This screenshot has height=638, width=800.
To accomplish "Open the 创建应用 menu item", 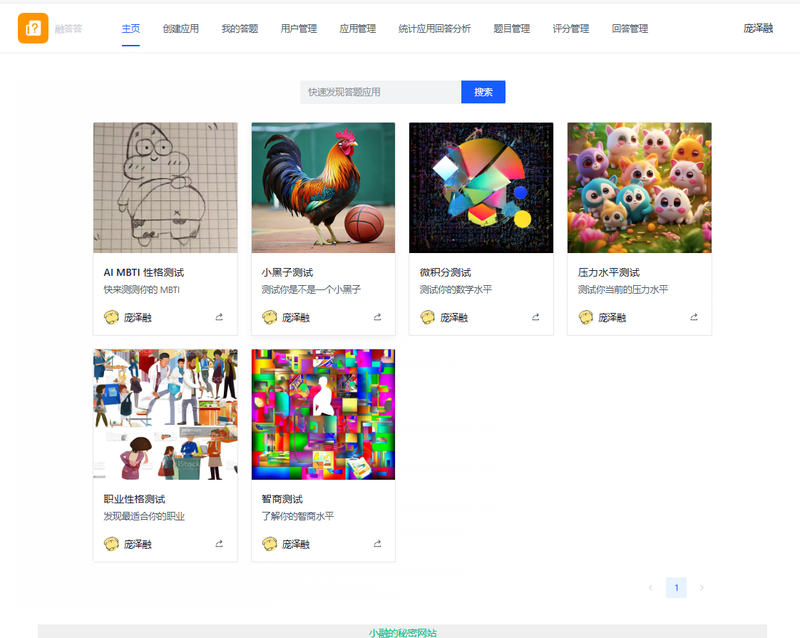I will [x=181, y=29].
